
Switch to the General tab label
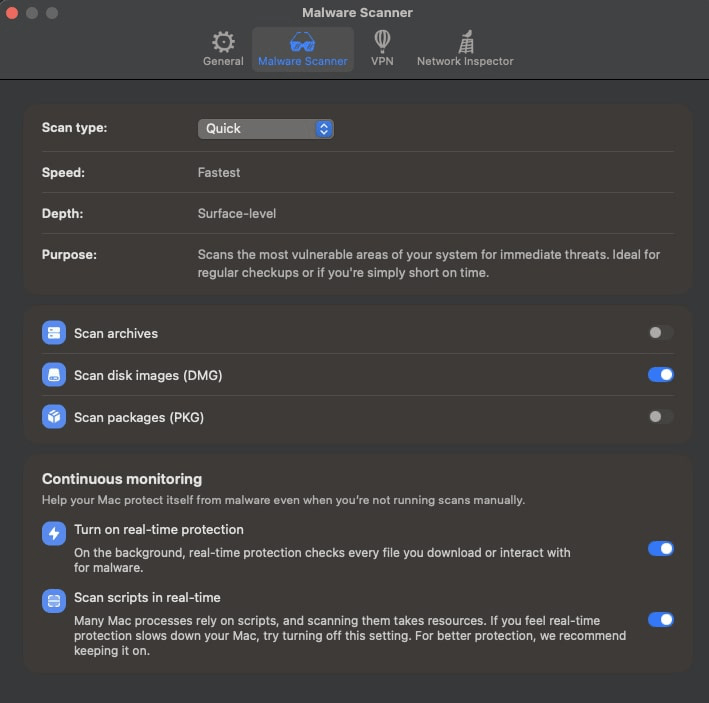tap(223, 61)
